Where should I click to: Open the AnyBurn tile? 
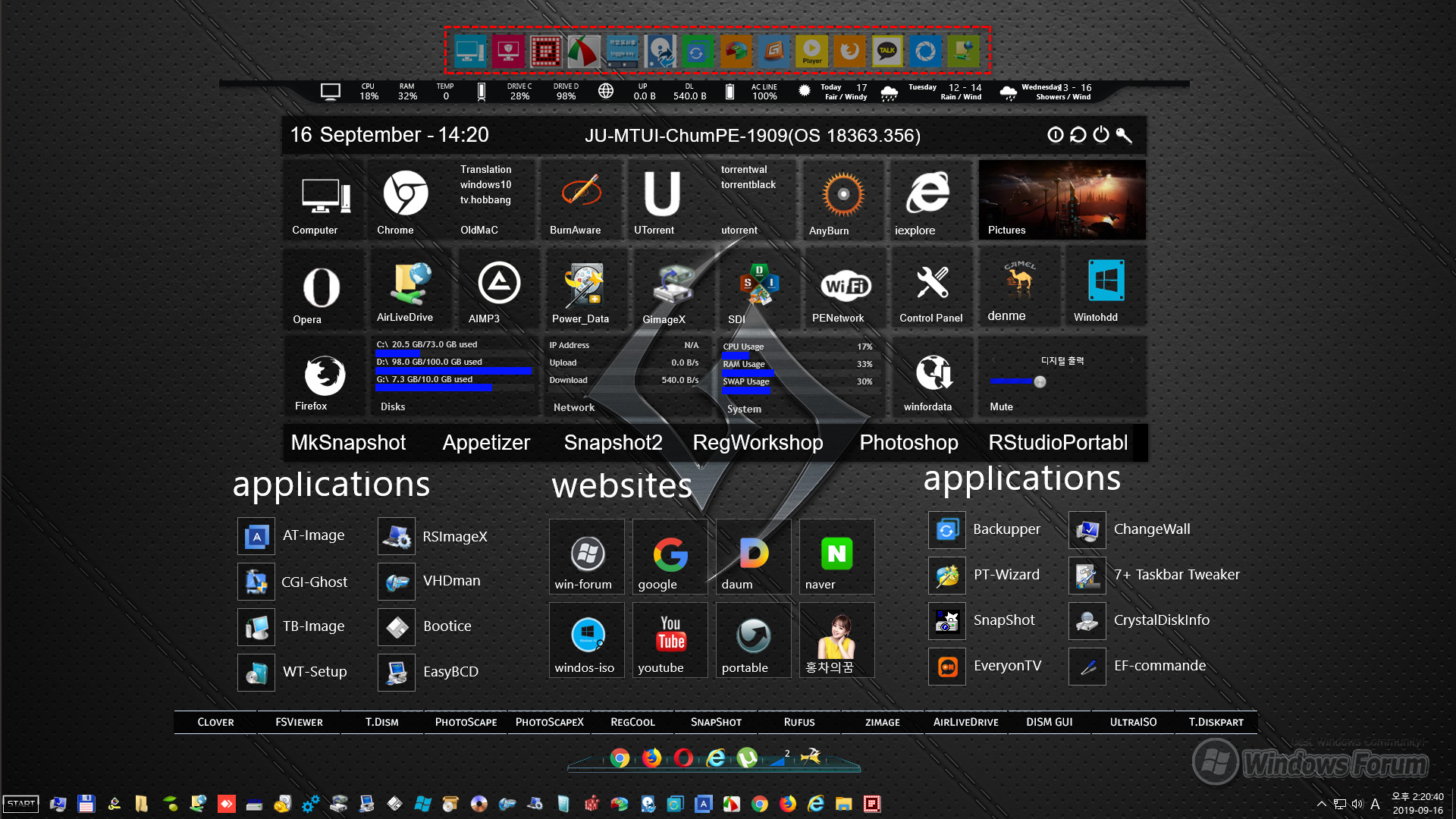tap(843, 200)
